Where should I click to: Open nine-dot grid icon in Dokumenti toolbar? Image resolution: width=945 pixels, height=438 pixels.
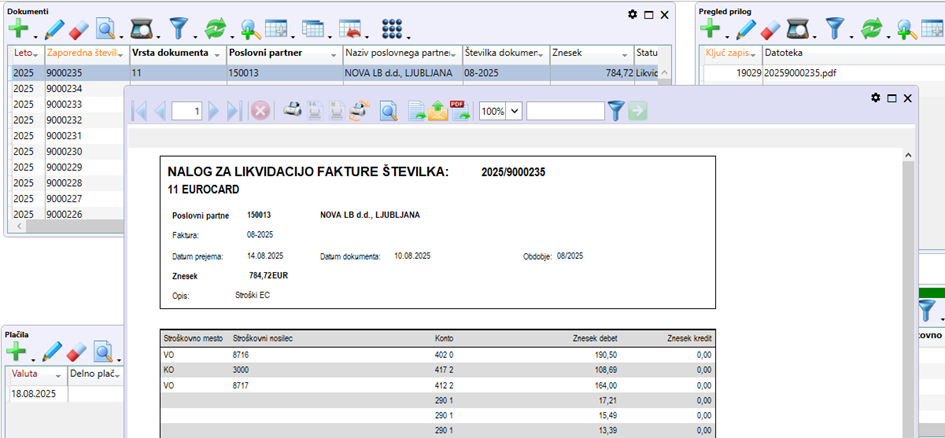(392, 28)
